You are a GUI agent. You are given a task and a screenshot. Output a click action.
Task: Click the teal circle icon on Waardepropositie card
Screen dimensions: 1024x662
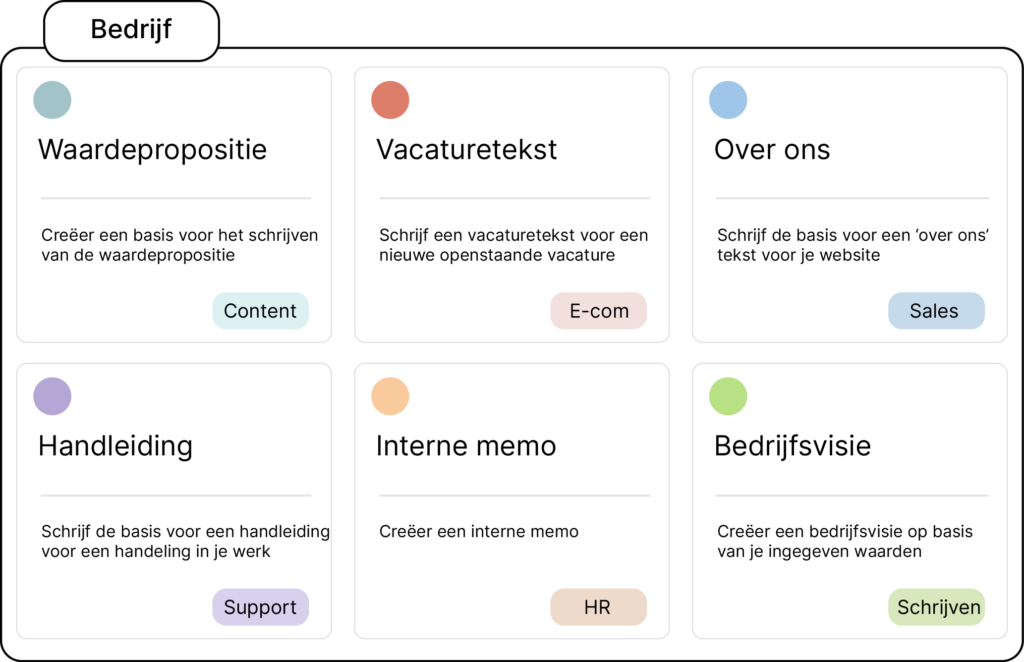coord(52,100)
